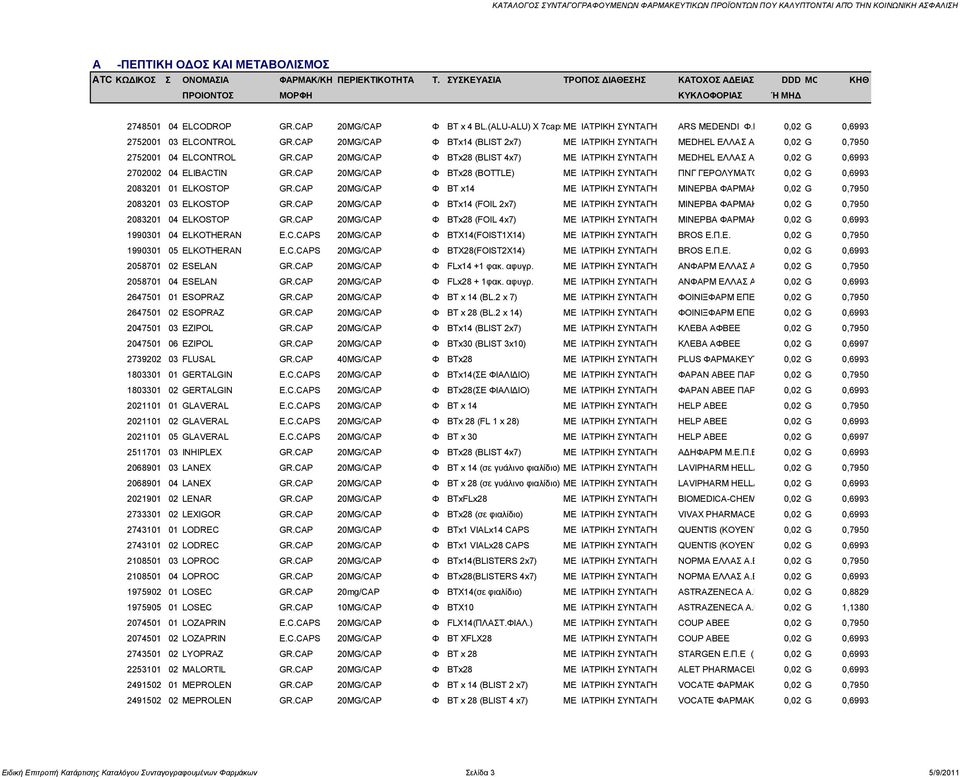Click packaging BTx28 (BOTTLE)
Screen dimensions: 960x777
[481, 173]
